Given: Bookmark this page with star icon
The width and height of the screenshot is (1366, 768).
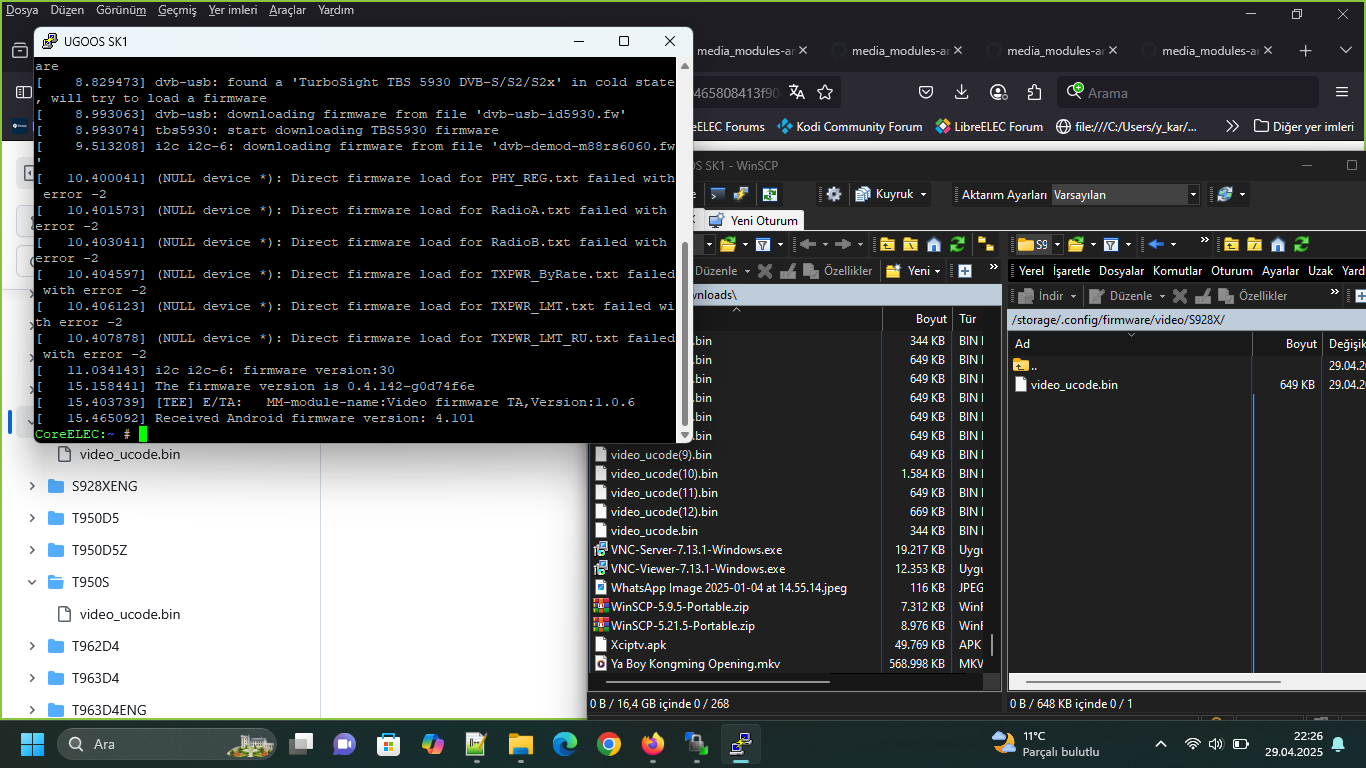Looking at the screenshot, I should (825, 92).
